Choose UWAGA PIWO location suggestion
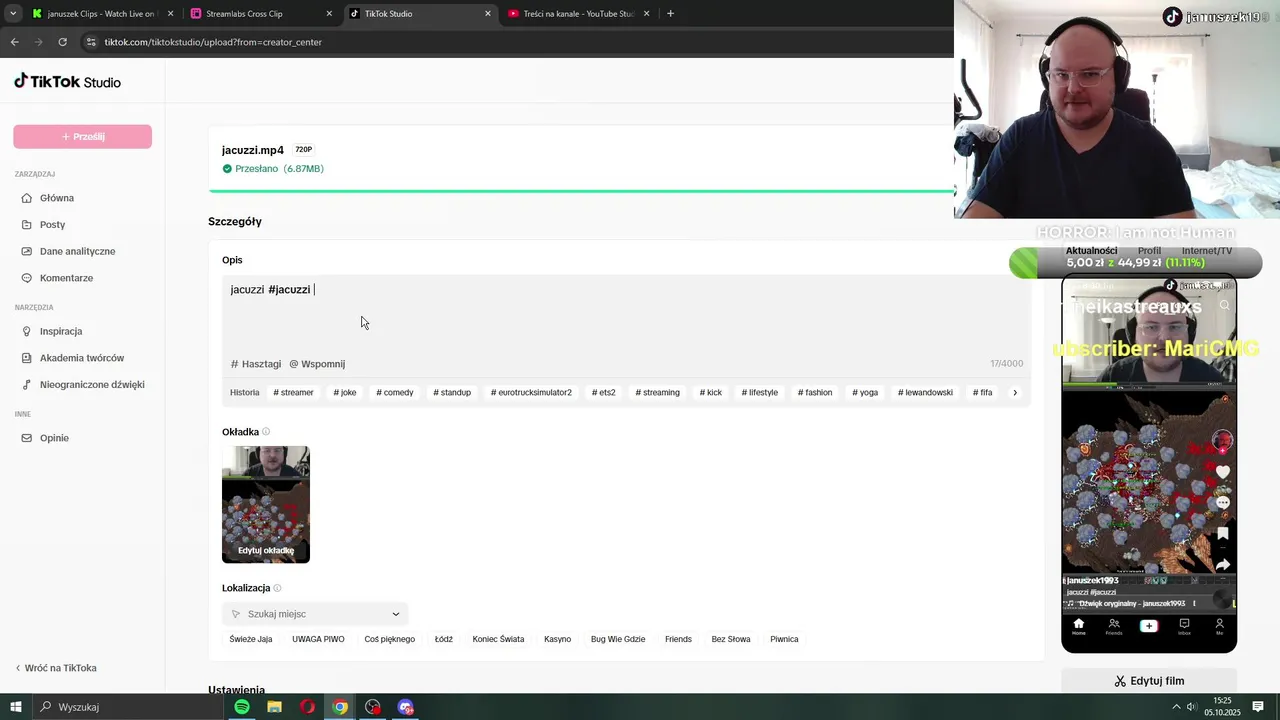Image resolution: width=1280 pixels, height=720 pixels. click(x=318, y=639)
